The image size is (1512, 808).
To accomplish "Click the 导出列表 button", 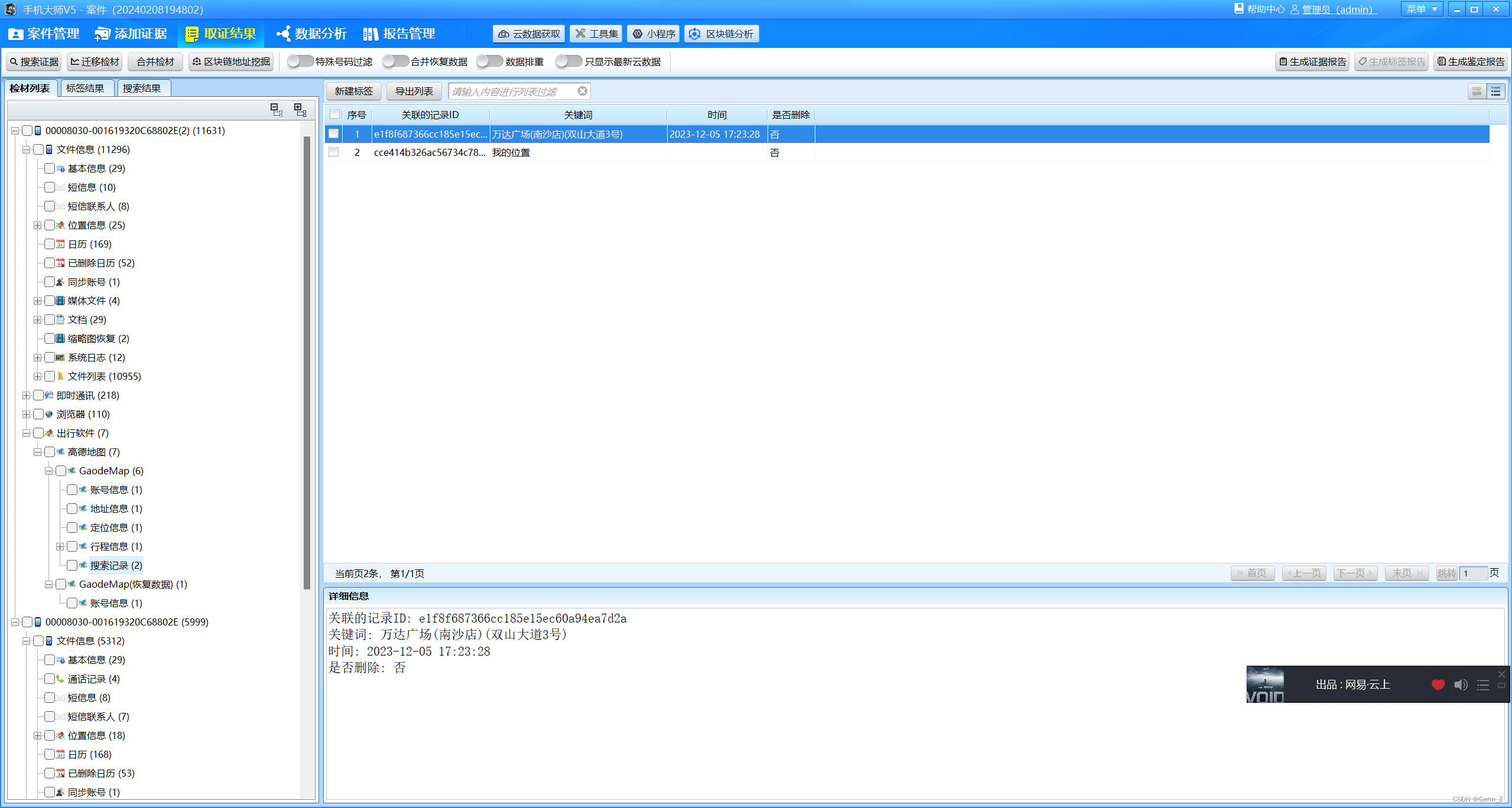I will (414, 91).
